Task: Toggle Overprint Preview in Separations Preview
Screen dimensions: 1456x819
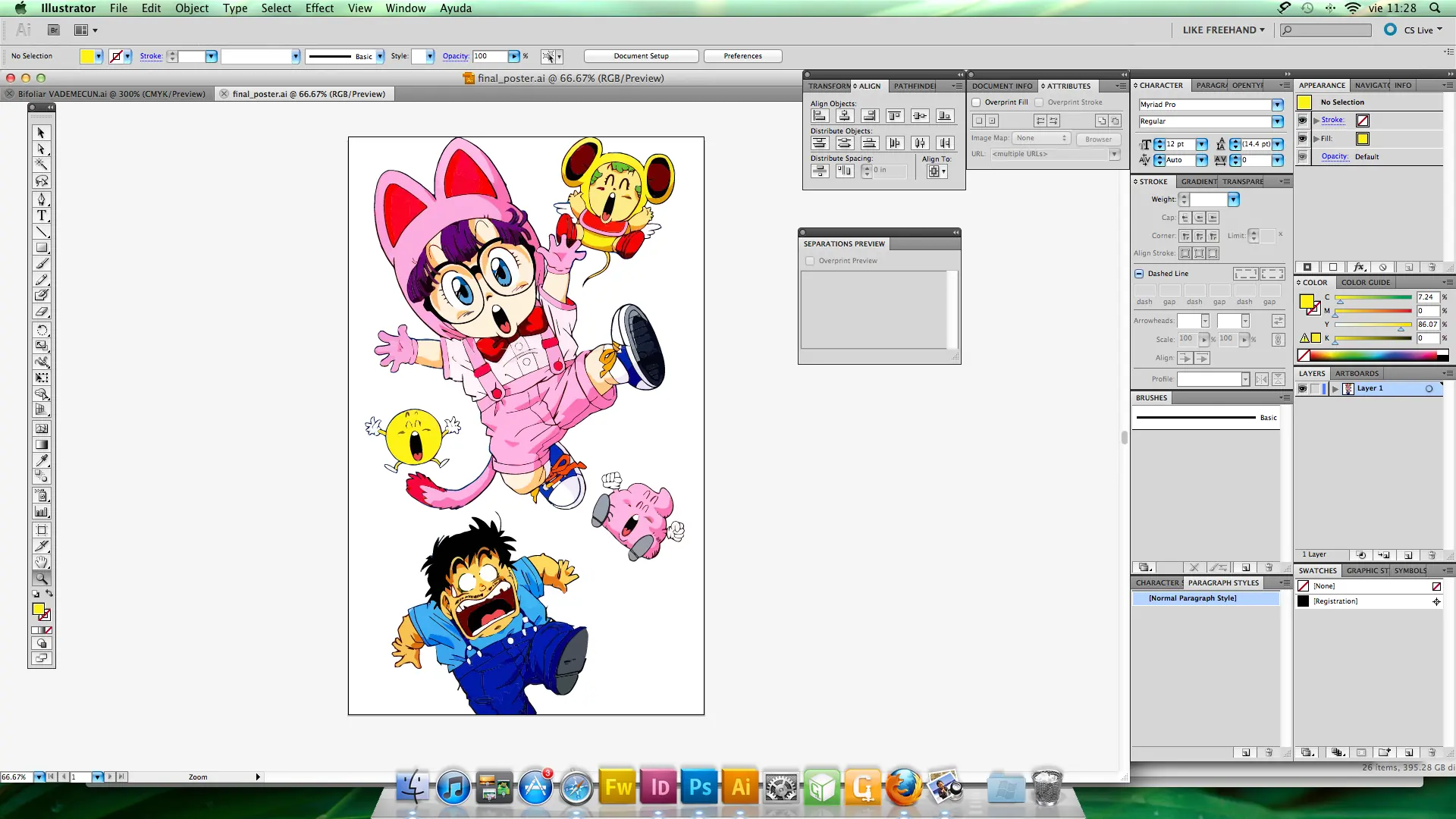Action: [810, 261]
